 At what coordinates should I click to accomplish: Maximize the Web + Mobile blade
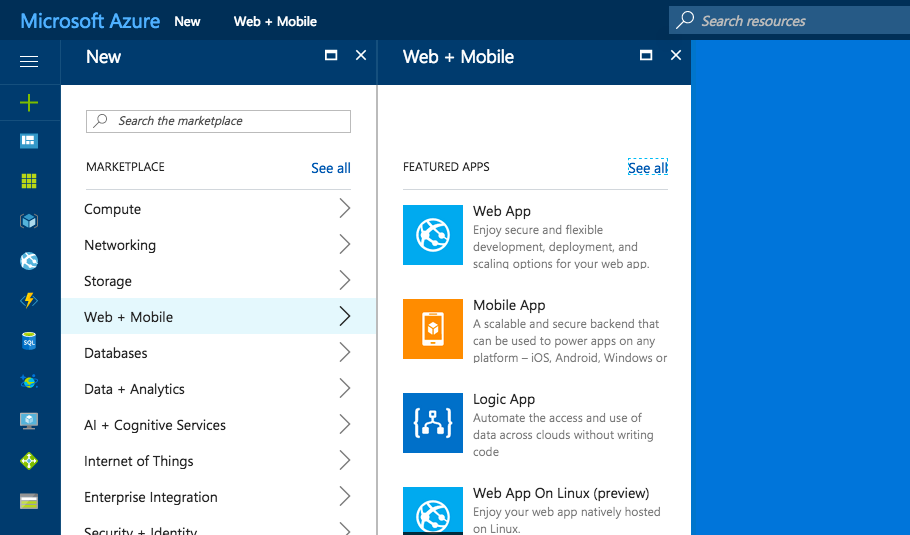point(646,55)
